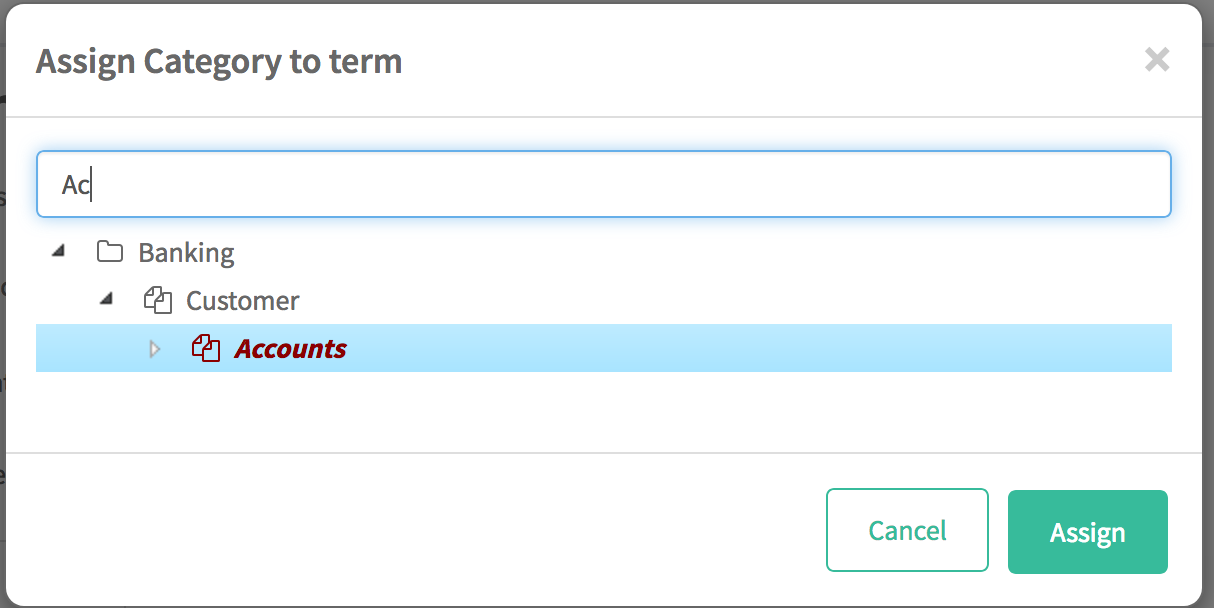Choose the bold Accounts category label

point(290,348)
